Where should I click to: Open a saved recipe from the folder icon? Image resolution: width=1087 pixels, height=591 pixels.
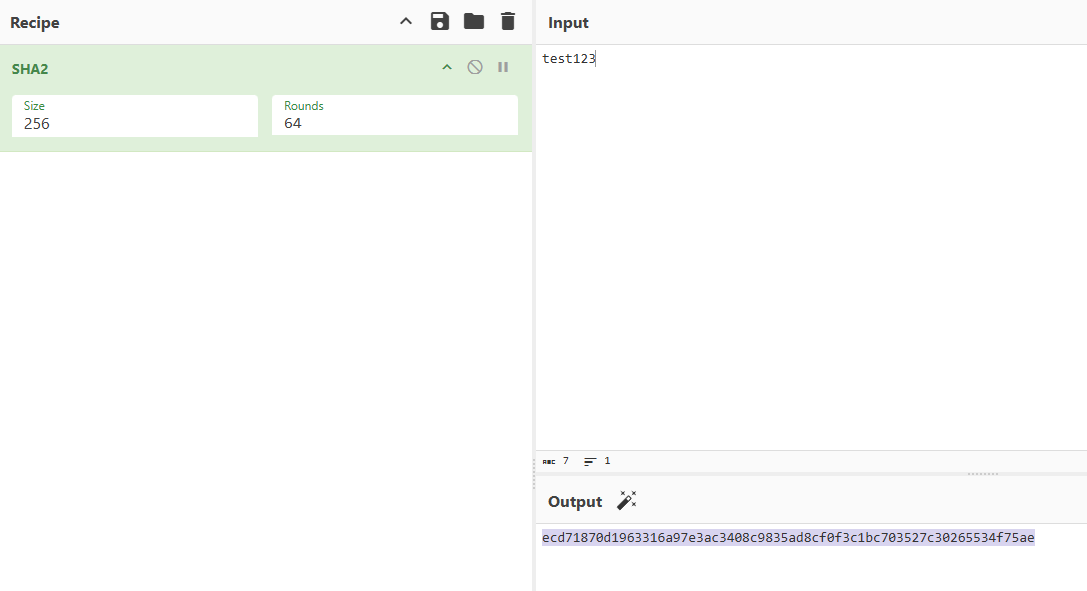pyautogui.click(x=473, y=20)
